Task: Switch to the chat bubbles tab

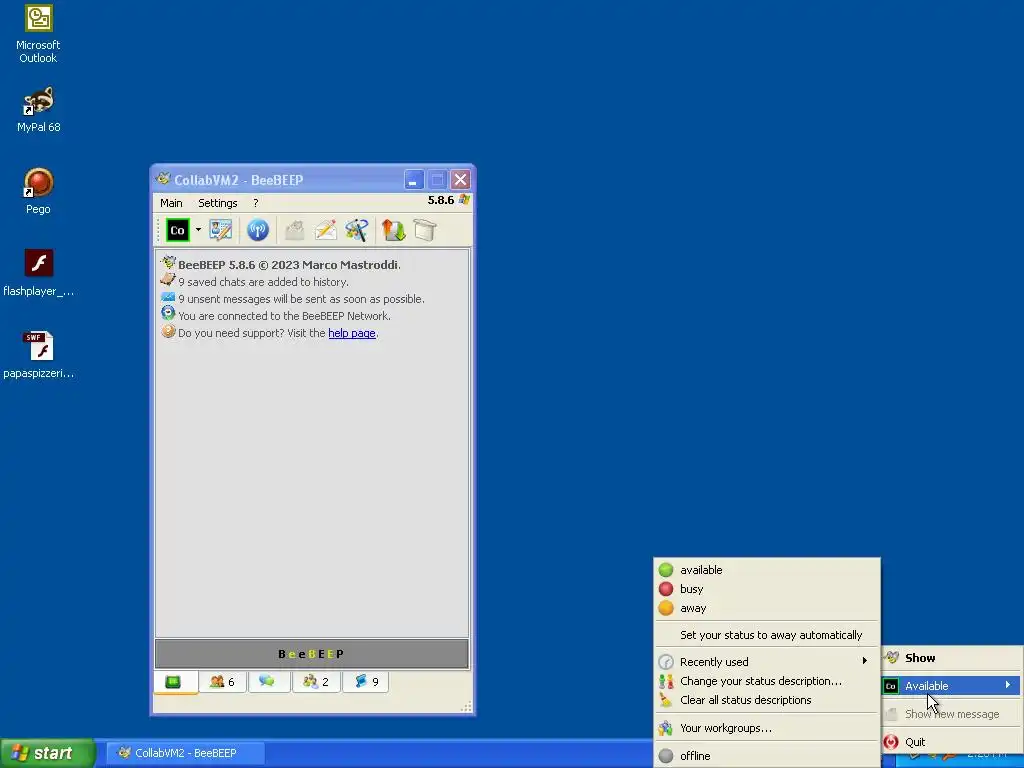Action: coord(268,682)
